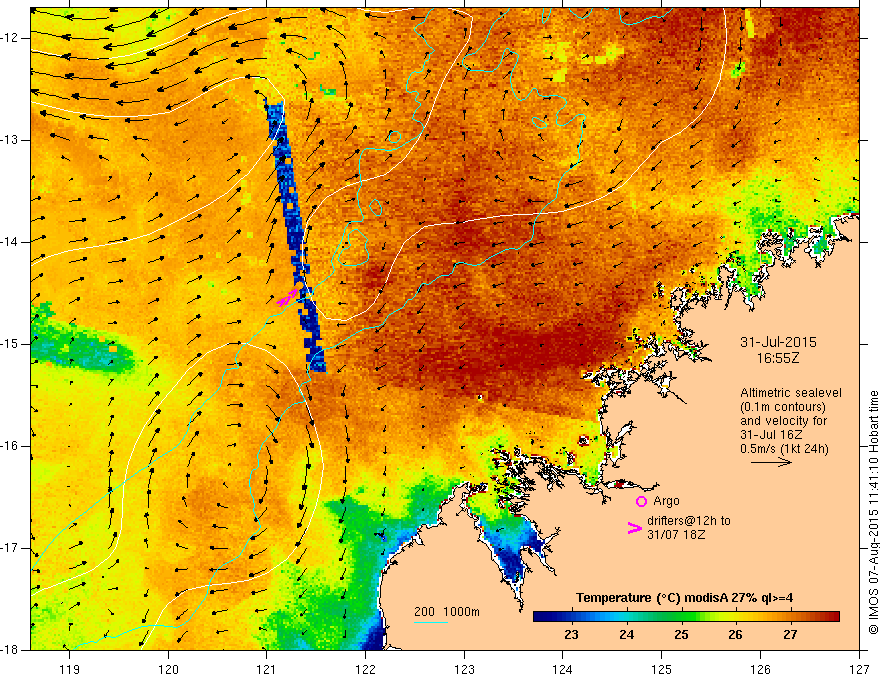Click the cyan bathymetry legend line
880x680 pixels.
431,622
